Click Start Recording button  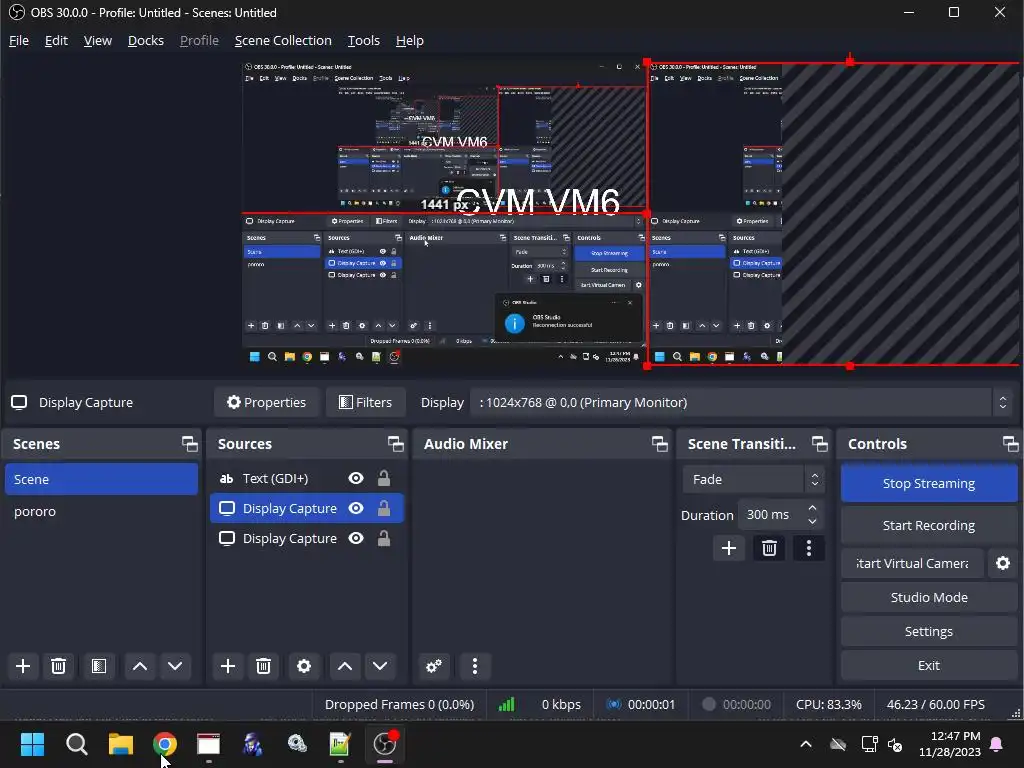click(x=929, y=525)
